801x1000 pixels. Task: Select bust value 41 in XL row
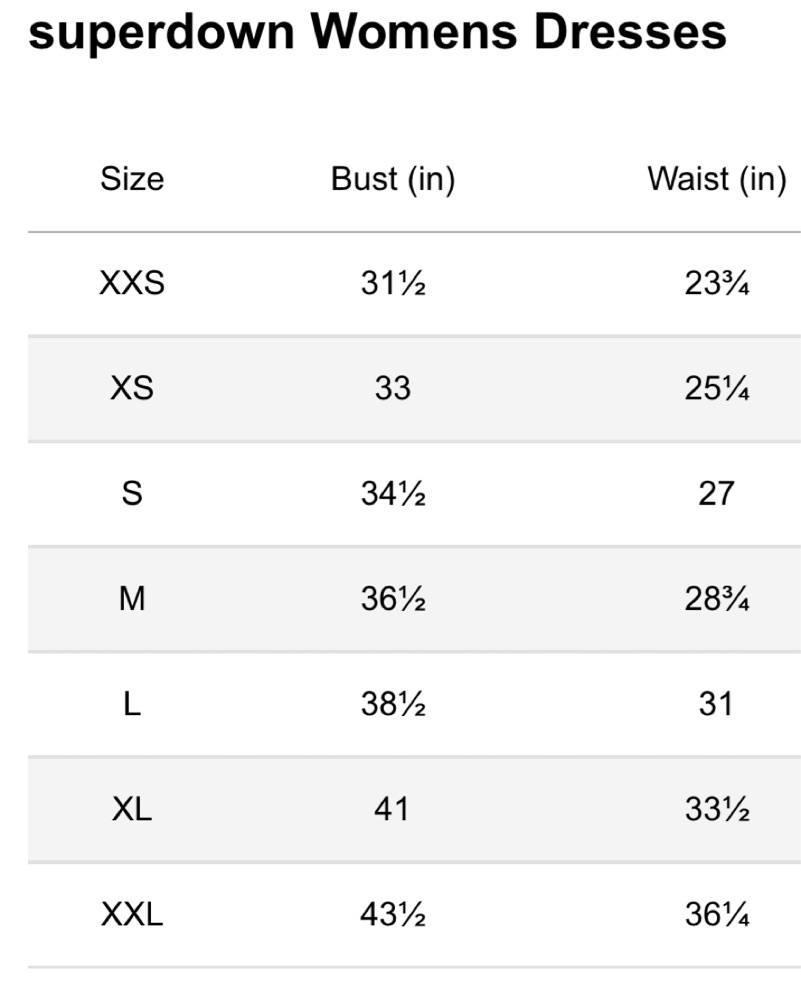coord(392,809)
